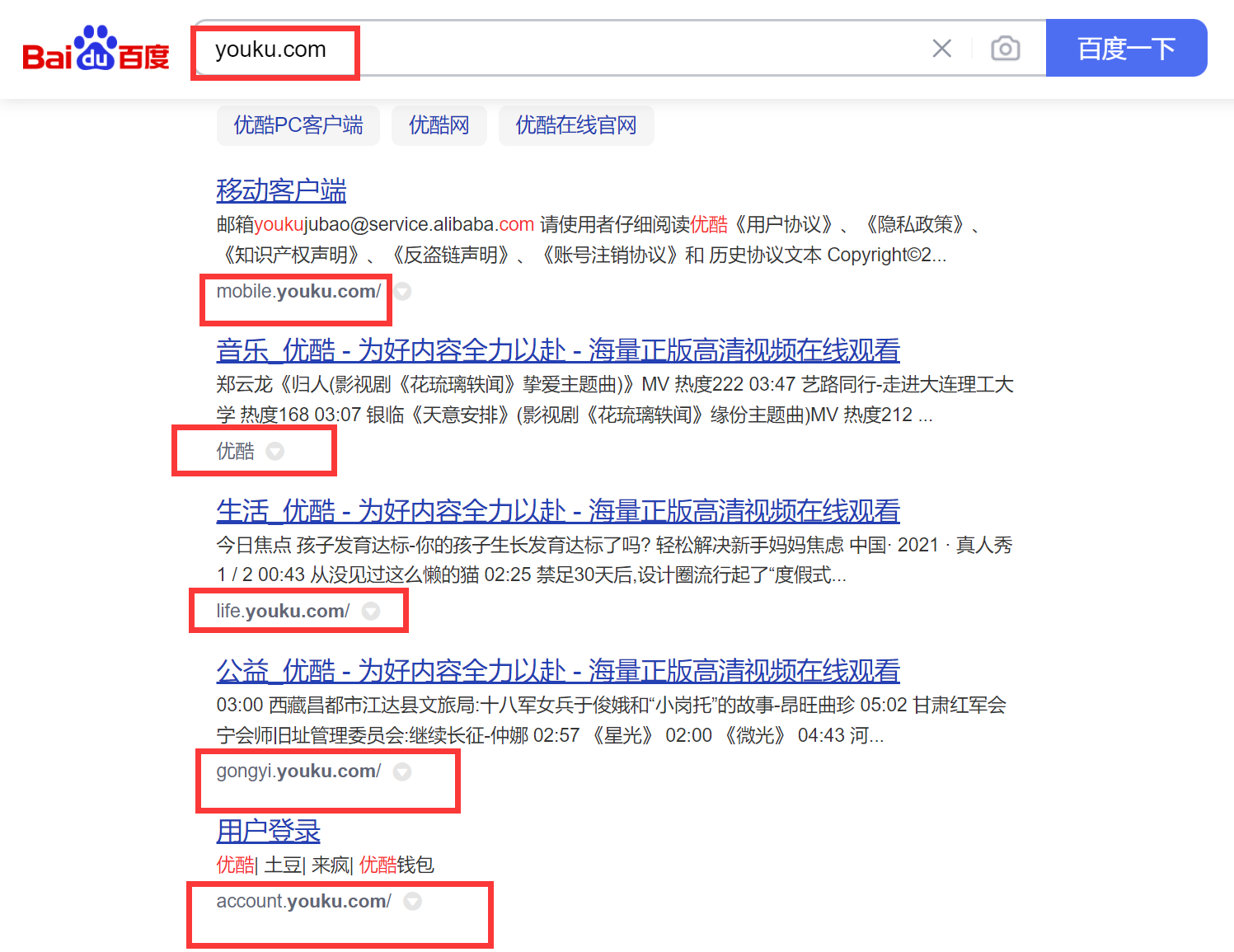Expand dropdown beside gongyi.youku.com
The width and height of the screenshot is (1234, 952).
coord(402,771)
